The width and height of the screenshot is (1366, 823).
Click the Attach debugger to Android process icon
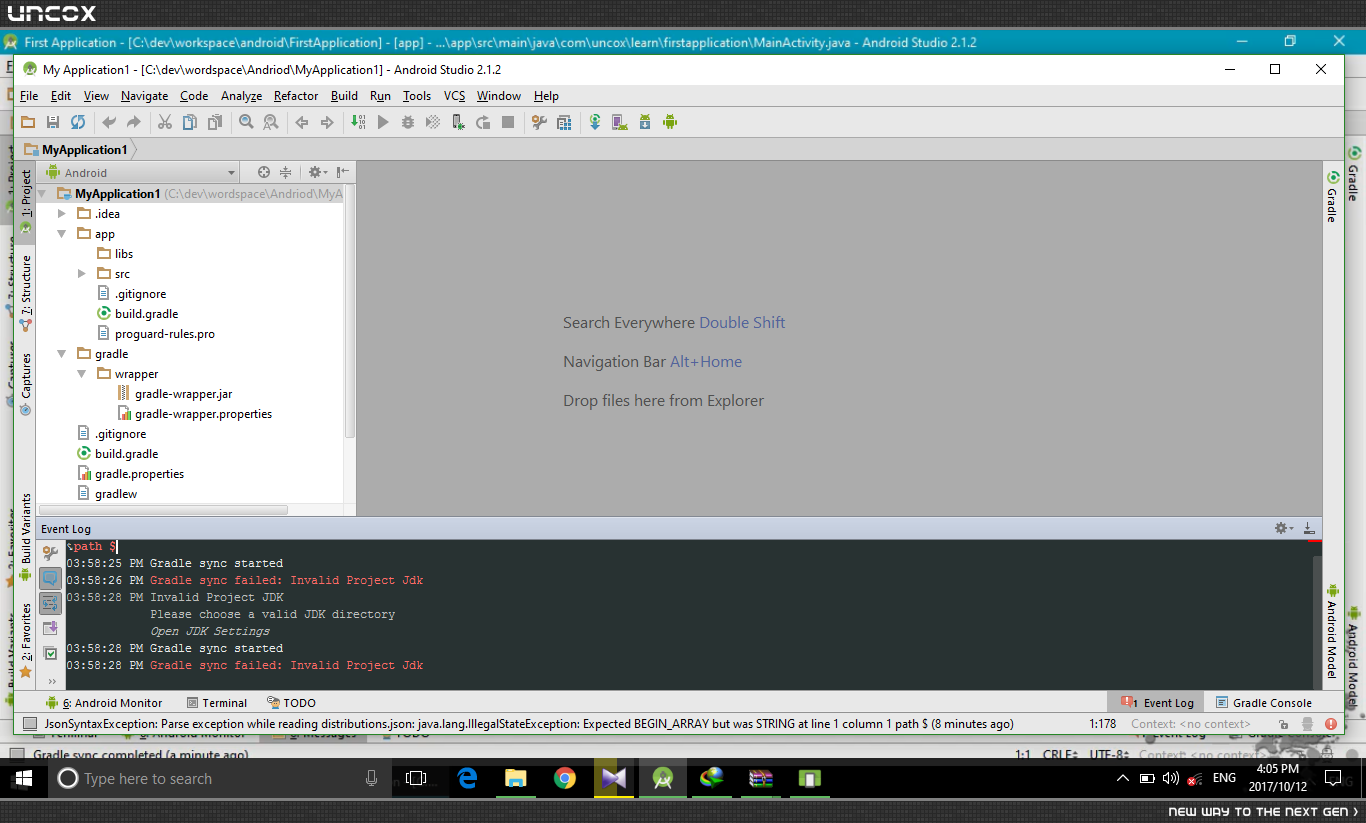point(458,122)
